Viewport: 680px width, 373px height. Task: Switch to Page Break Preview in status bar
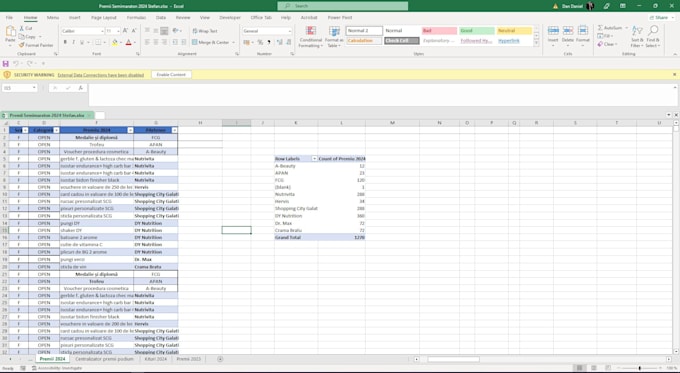click(x=608, y=368)
